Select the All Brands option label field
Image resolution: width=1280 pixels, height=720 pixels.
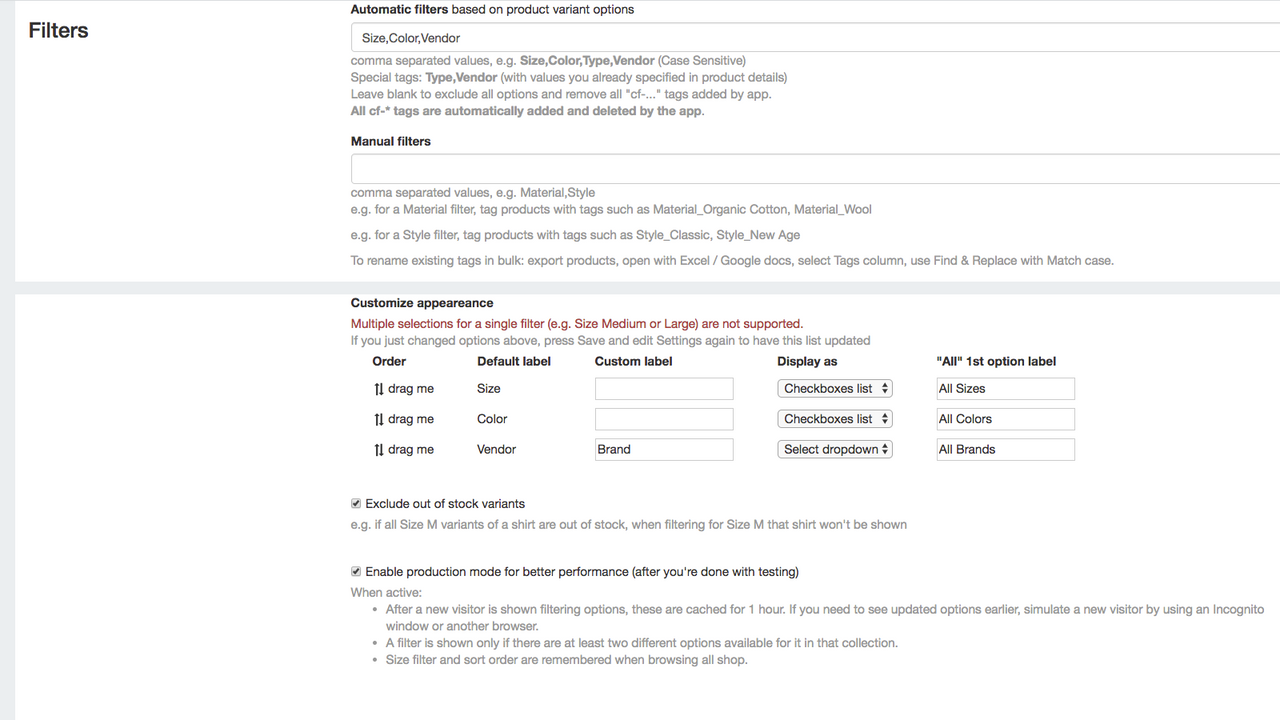pos(1005,449)
